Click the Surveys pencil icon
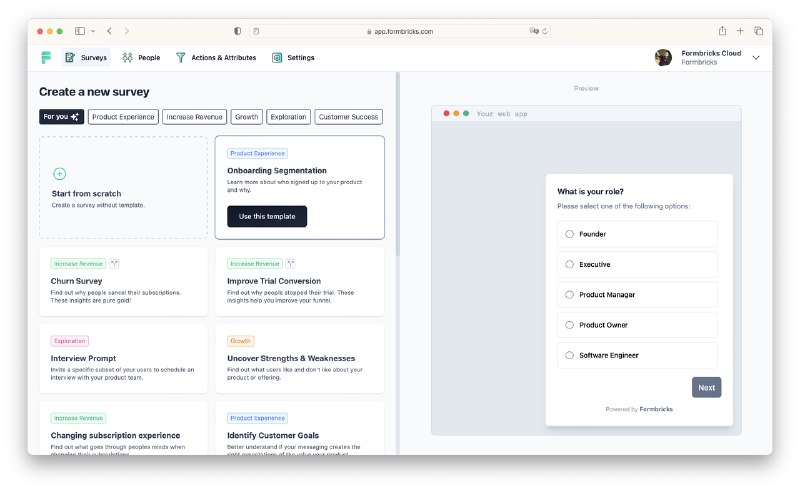 [70, 58]
